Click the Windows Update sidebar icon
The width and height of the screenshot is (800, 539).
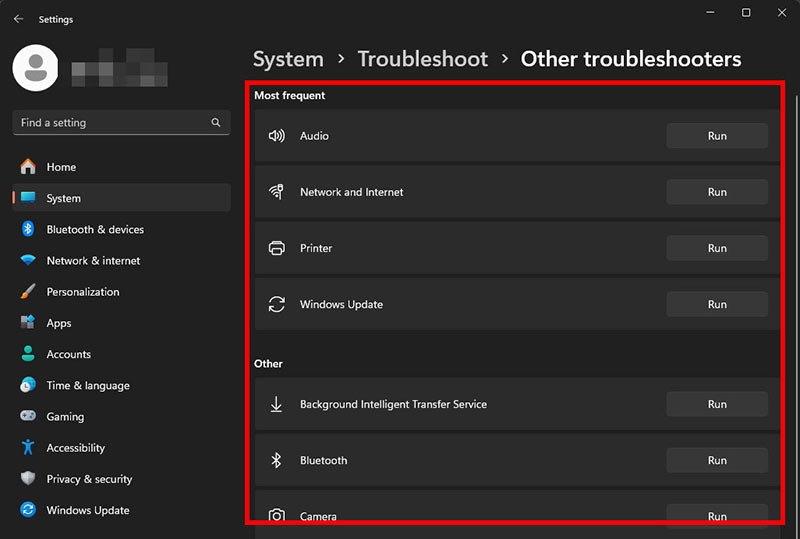point(28,509)
